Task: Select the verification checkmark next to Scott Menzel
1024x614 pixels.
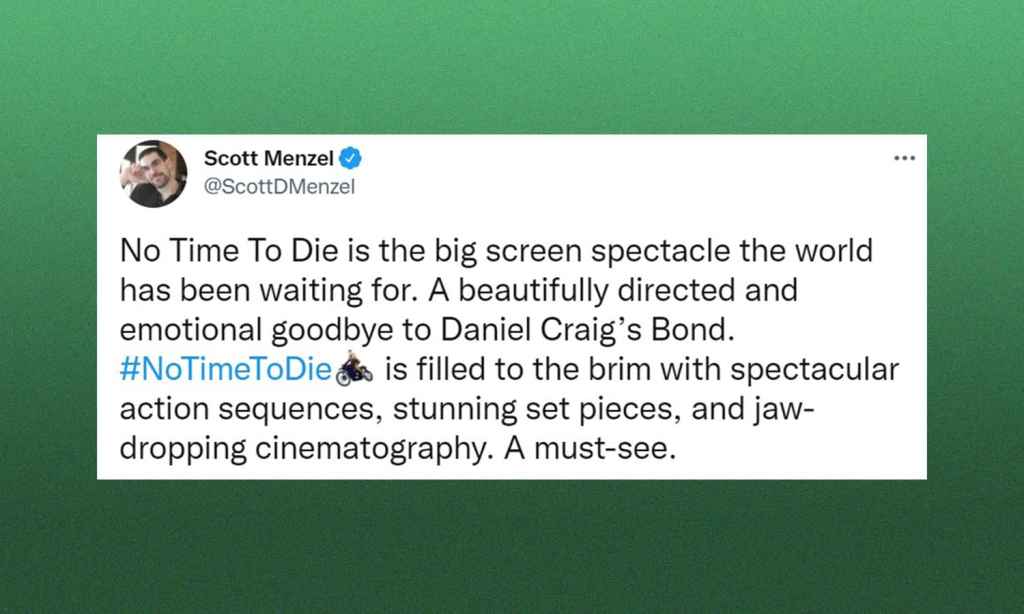Action: tap(348, 157)
